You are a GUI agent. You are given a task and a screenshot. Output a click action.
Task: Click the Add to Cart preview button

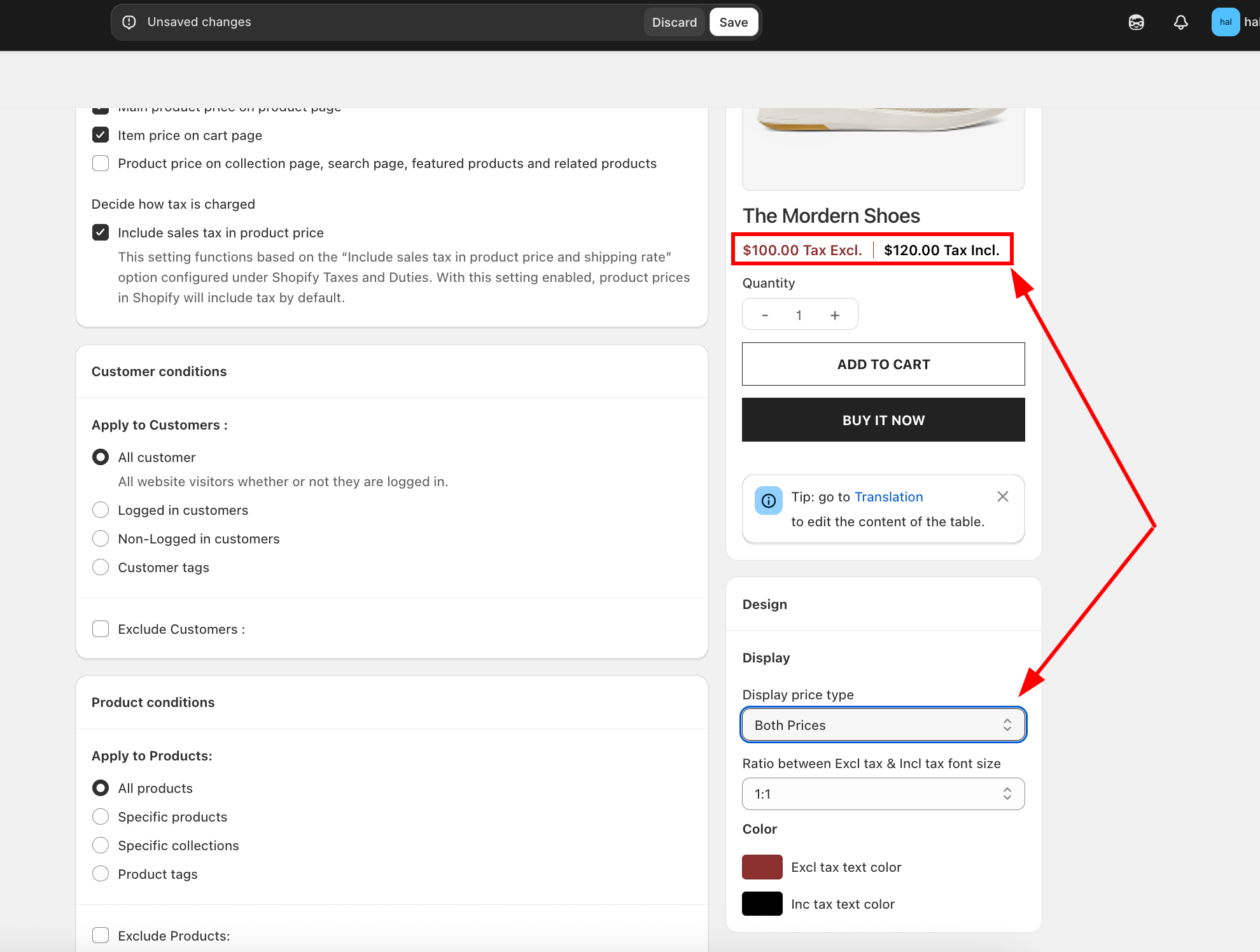(883, 364)
